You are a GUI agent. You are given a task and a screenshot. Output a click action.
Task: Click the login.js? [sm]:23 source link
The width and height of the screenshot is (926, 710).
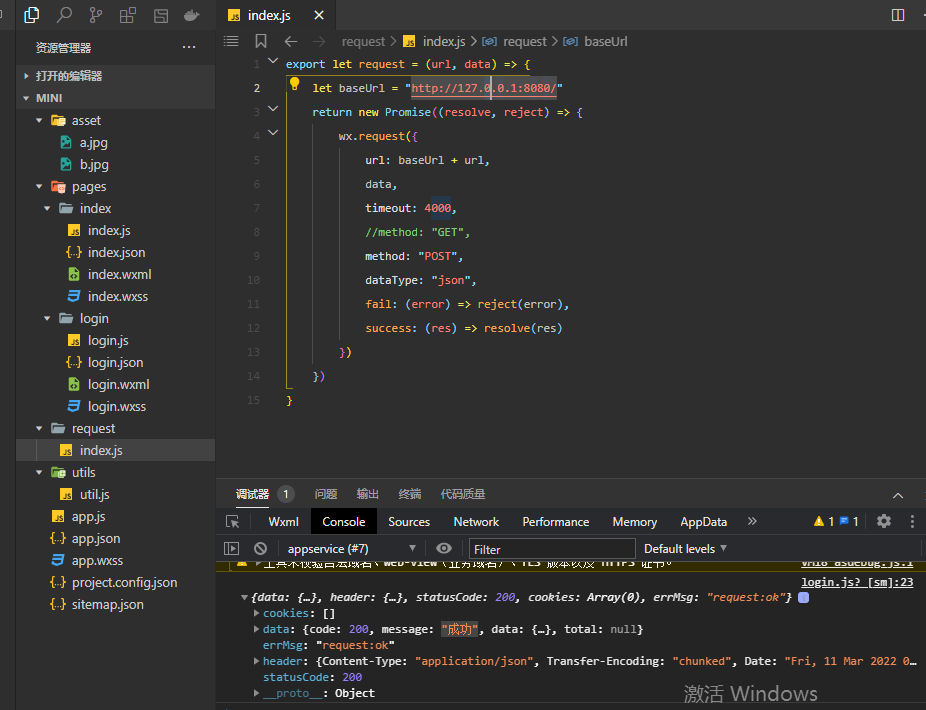point(857,581)
